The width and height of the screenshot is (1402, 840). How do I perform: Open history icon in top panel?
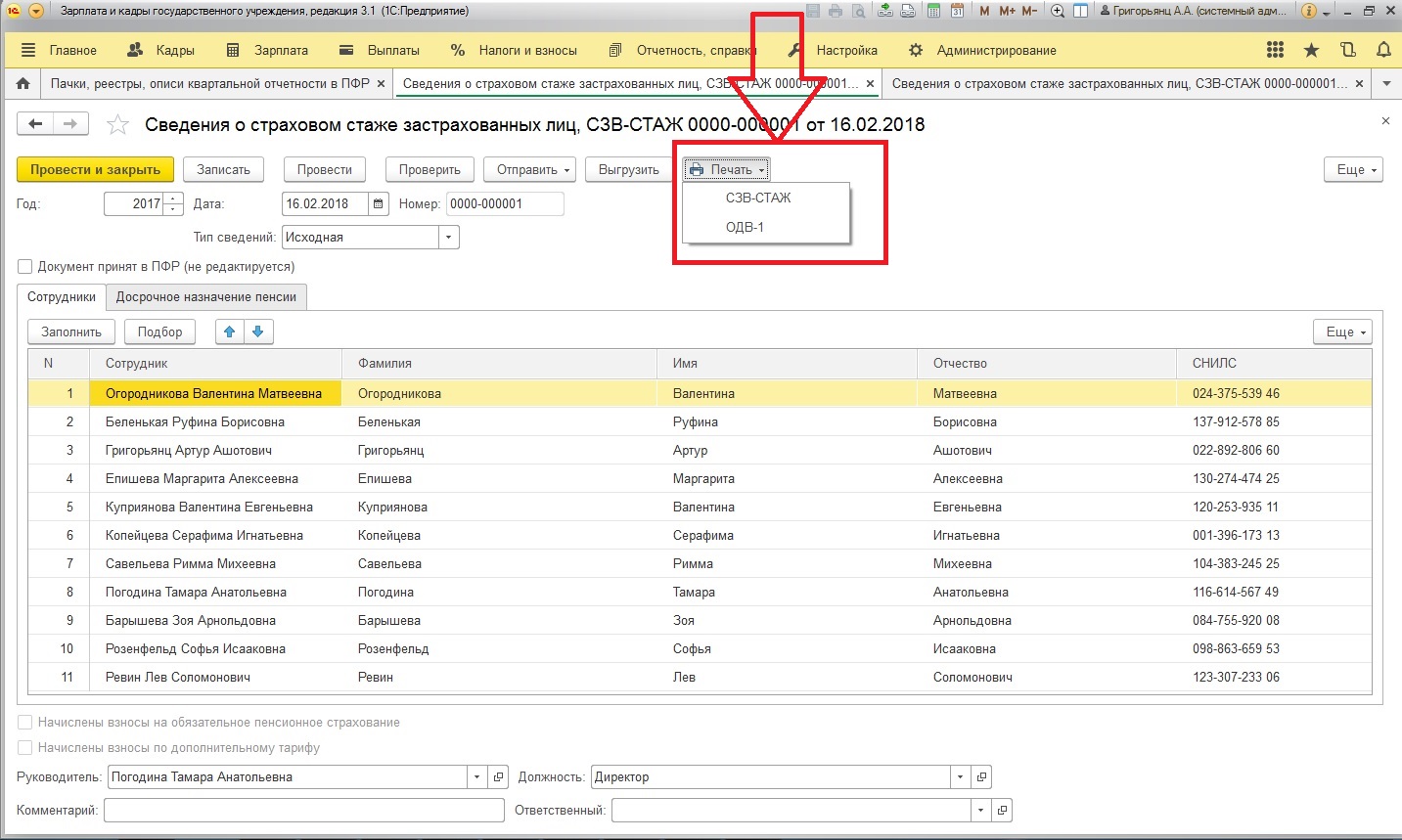click(x=1347, y=50)
